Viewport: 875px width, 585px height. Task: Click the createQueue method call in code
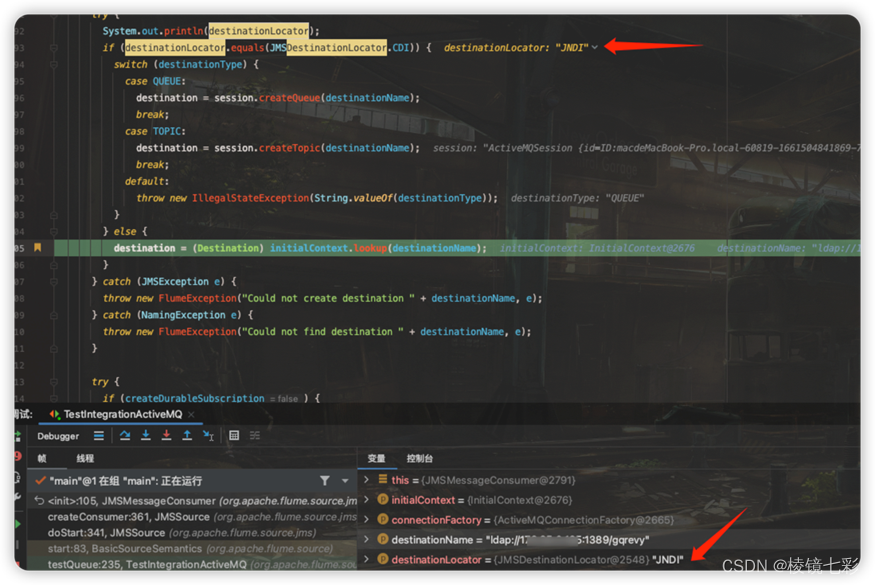coord(290,98)
